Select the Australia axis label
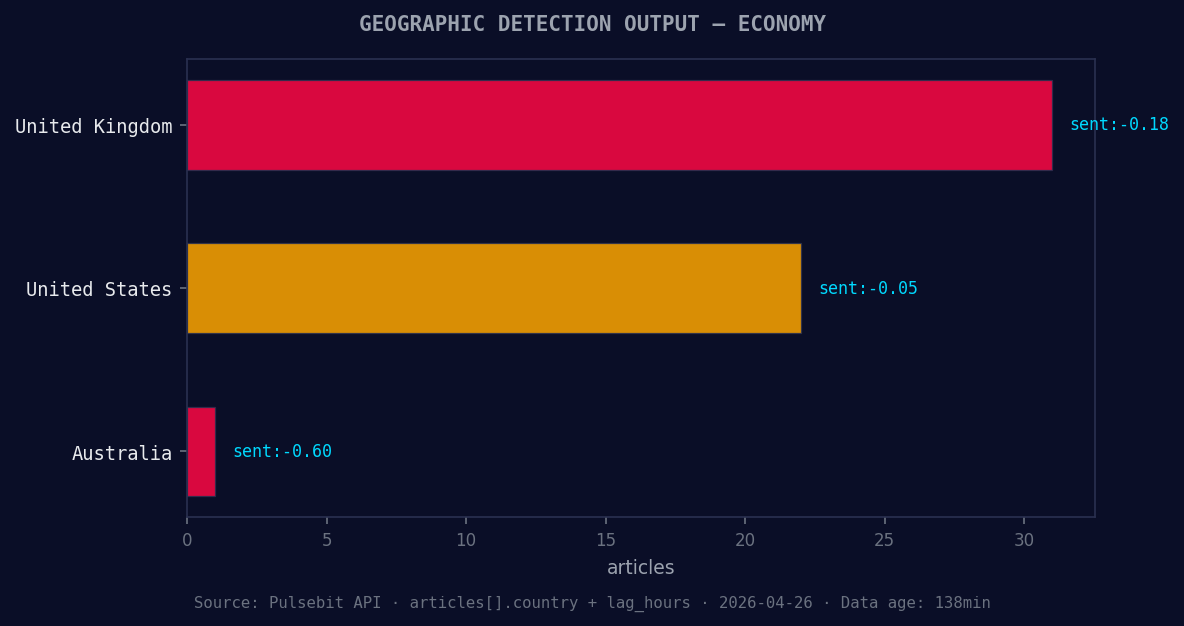Viewport: 1184px width, 626px height. point(121,453)
